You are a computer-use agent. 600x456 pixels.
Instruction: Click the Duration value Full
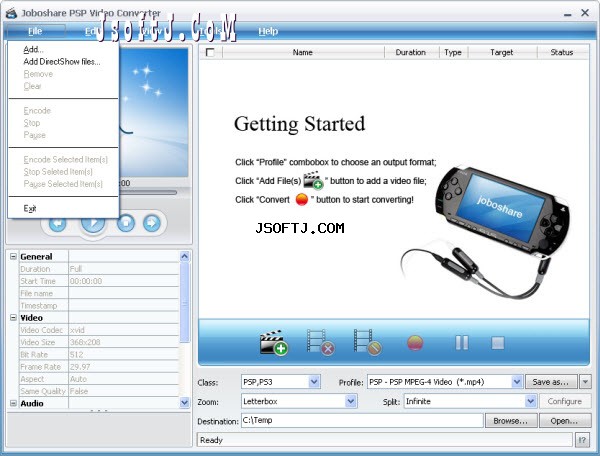coord(124,269)
